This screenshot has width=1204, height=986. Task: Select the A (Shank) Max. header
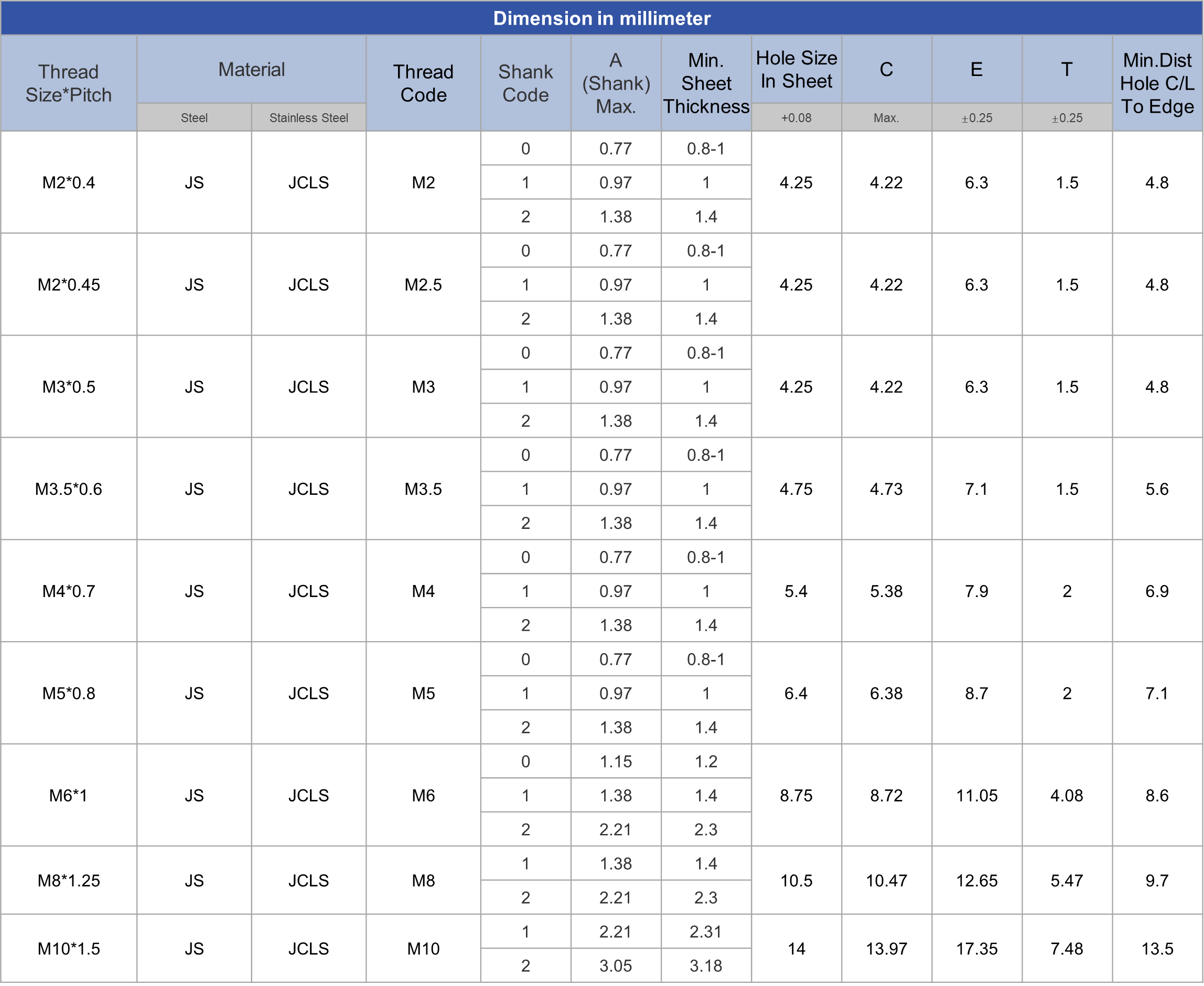coord(616,83)
